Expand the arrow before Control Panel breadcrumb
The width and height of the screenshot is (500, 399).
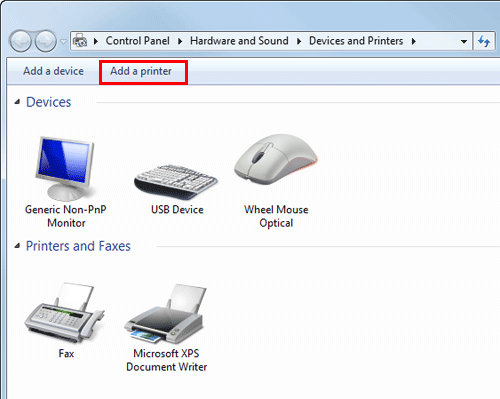[96, 41]
